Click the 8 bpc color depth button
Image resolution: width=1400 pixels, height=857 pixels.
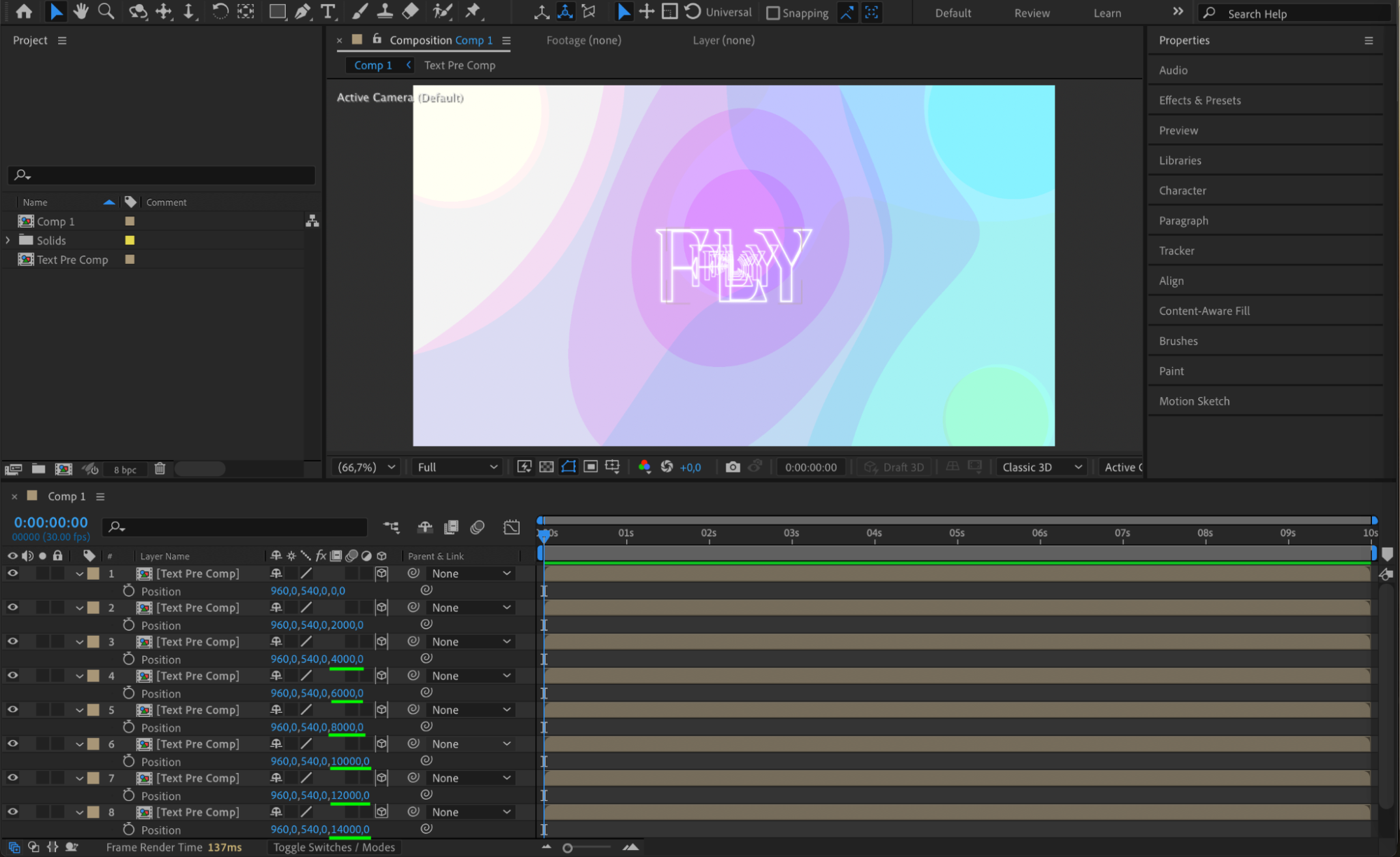coord(125,470)
